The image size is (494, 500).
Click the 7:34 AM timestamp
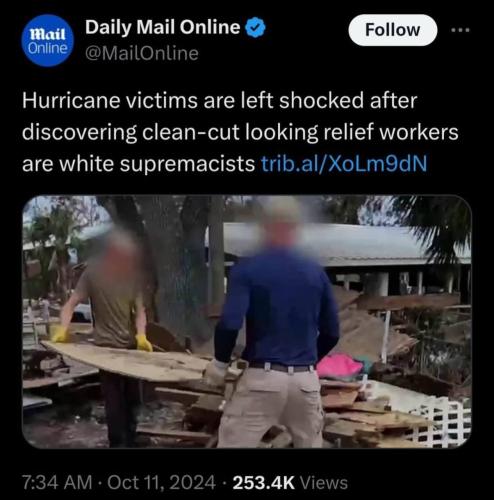coord(57,482)
